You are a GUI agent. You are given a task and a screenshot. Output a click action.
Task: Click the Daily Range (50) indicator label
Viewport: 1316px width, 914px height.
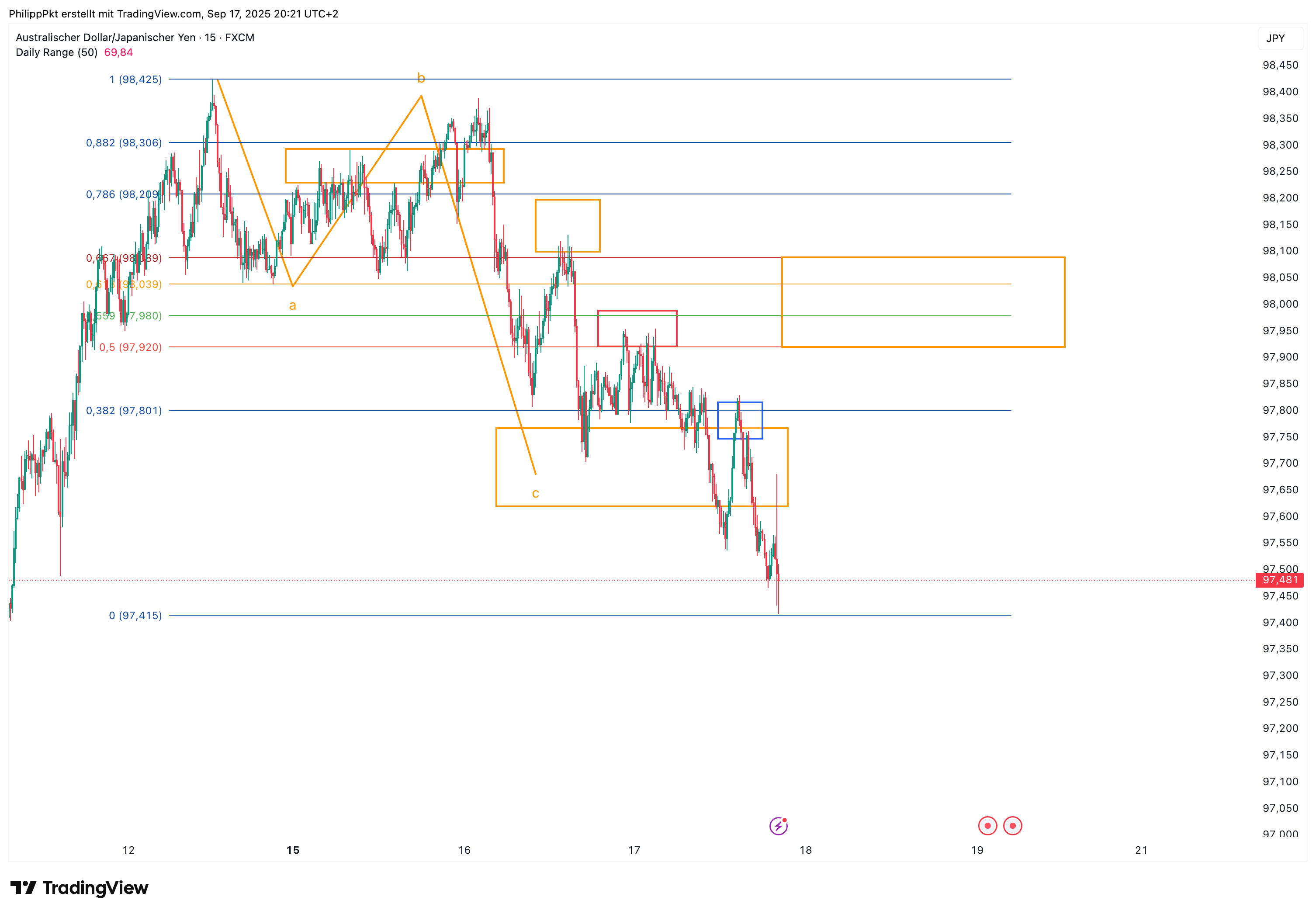point(57,52)
